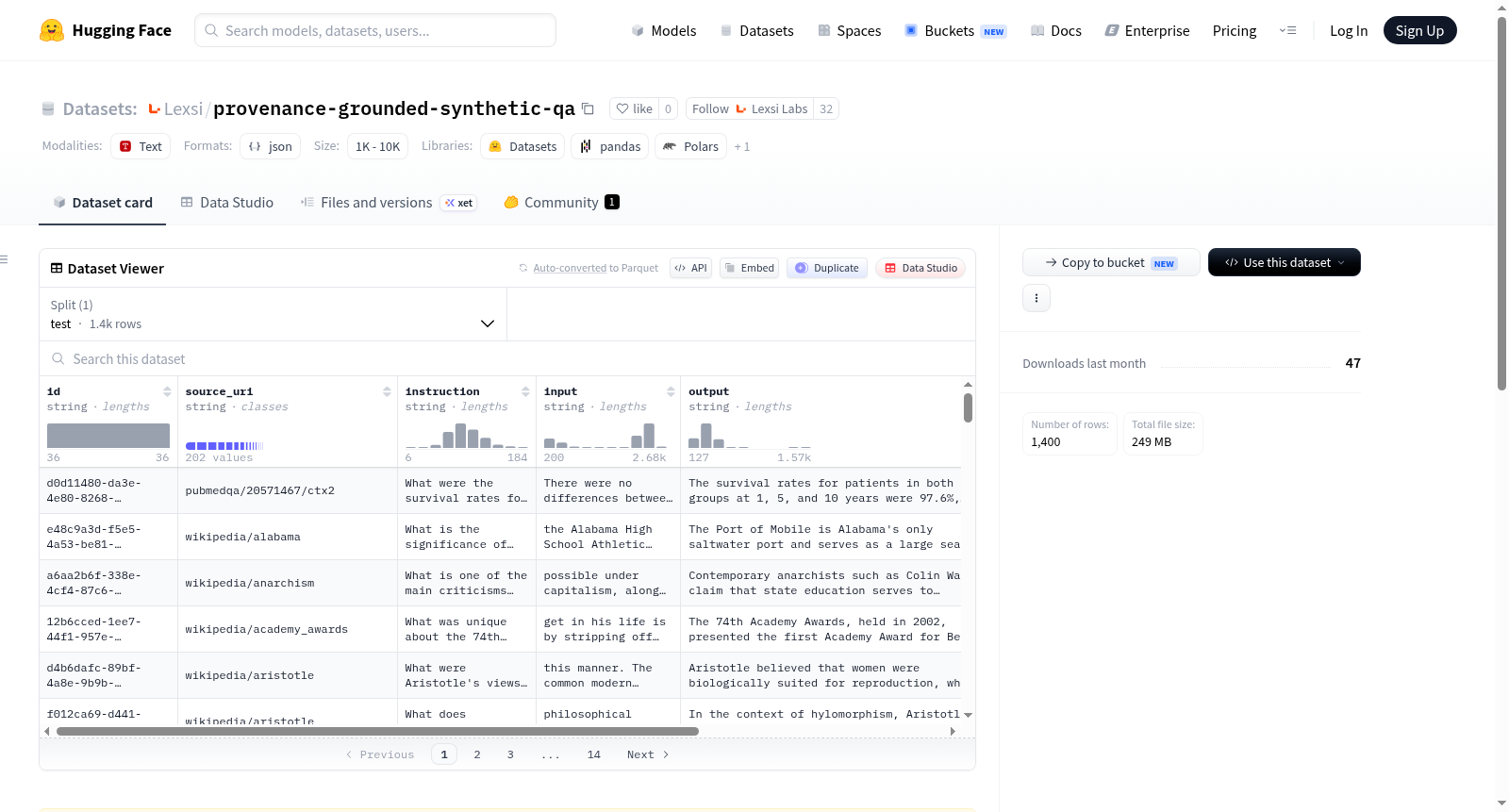Viewport: 1509px width, 812px height.
Task: Click the pandas library tag
Action: 609,146
